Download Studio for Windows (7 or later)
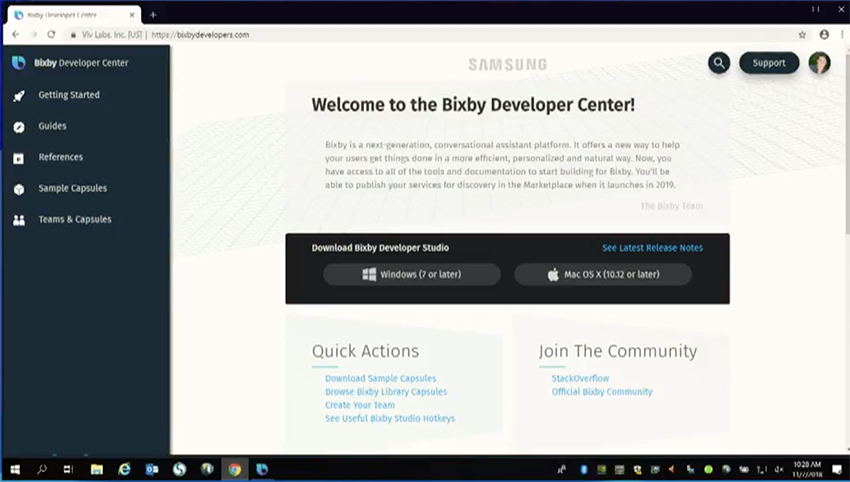Viewport: 850px width, 482px height. point(412,274)
